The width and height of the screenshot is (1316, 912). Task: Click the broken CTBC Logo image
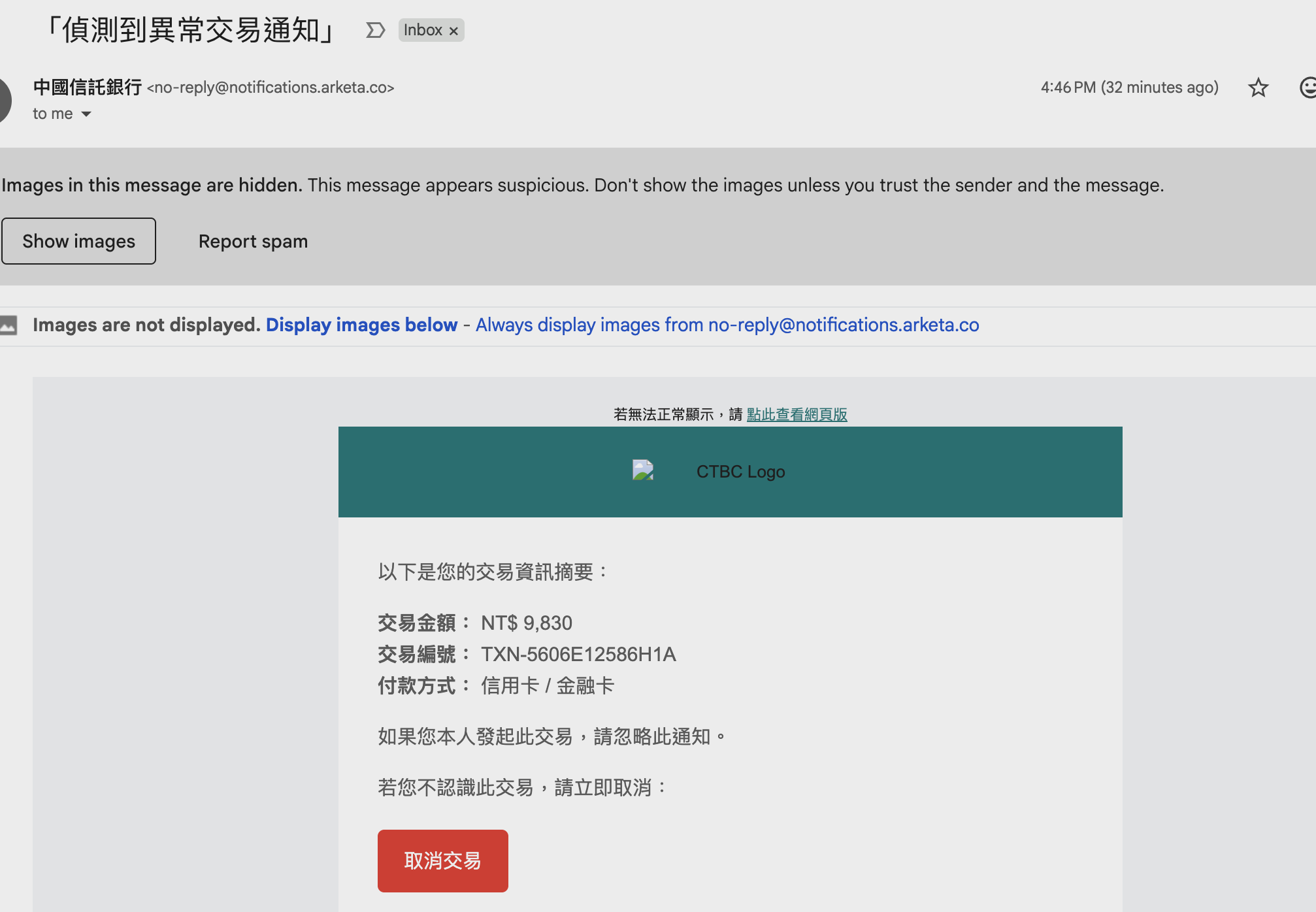(643, 470)
